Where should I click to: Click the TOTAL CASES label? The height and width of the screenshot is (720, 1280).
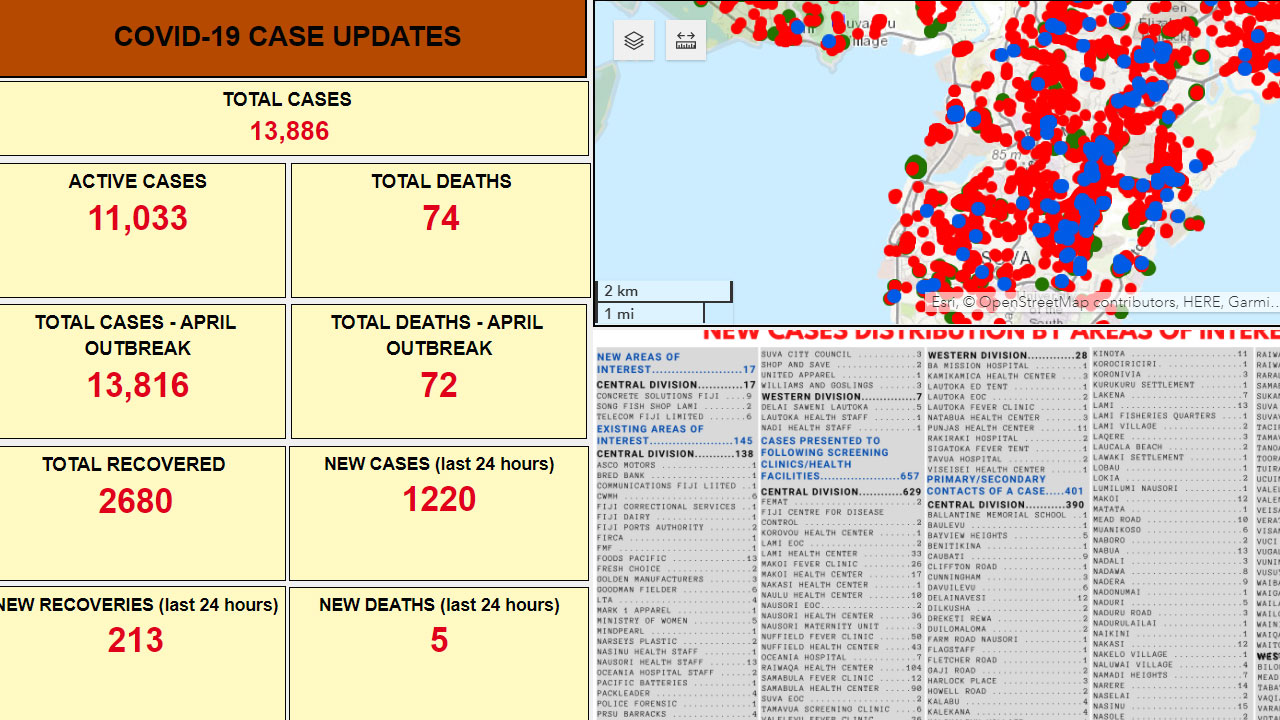click(x=287, y=100)
